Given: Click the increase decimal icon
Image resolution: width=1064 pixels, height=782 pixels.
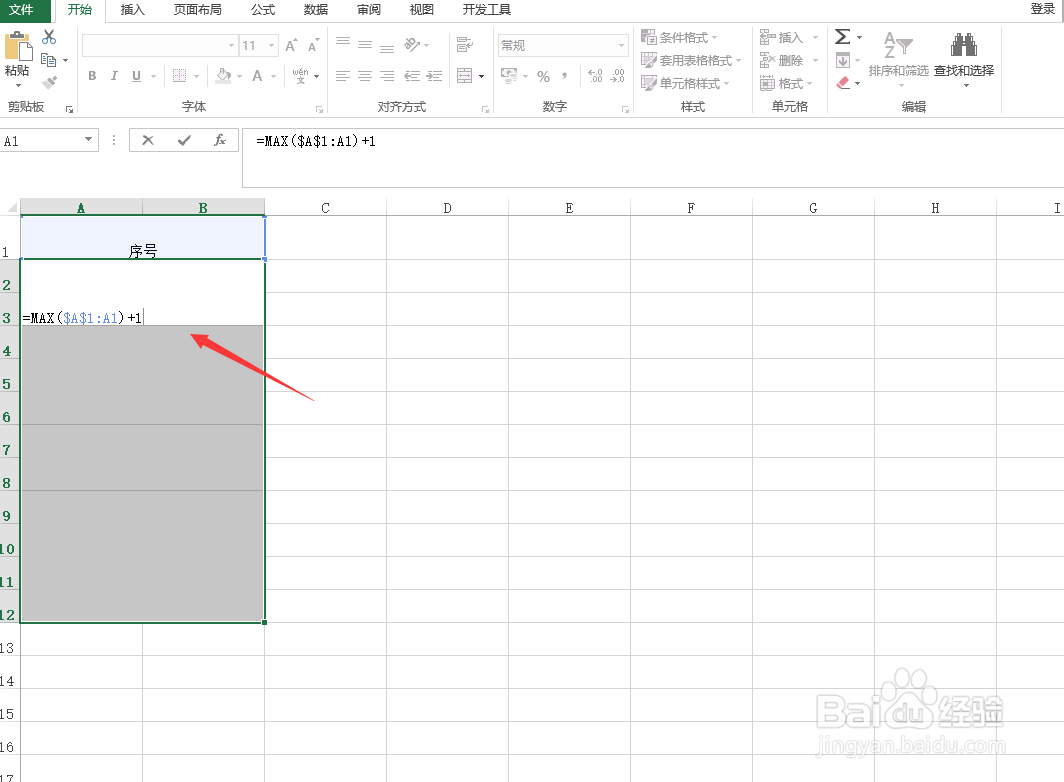Looking at the screenshot, I should click(595, 75).
